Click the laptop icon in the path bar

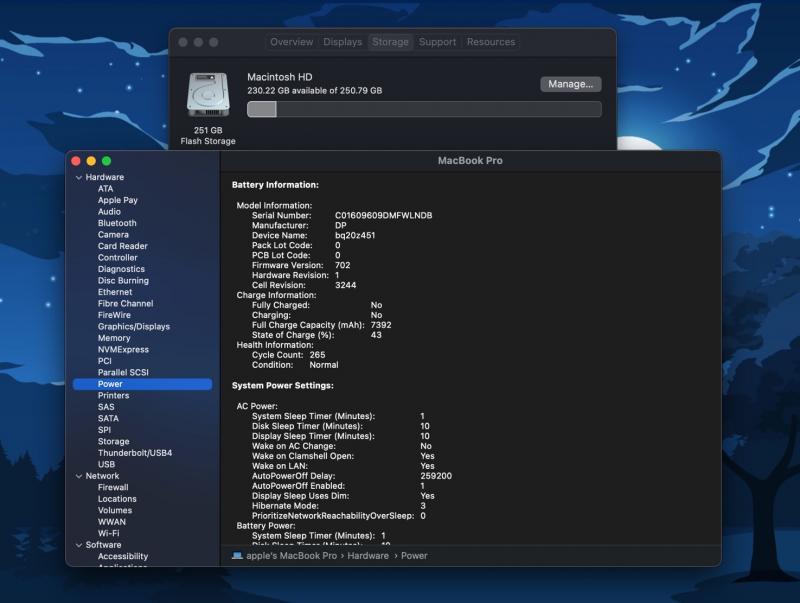[237, 556]
